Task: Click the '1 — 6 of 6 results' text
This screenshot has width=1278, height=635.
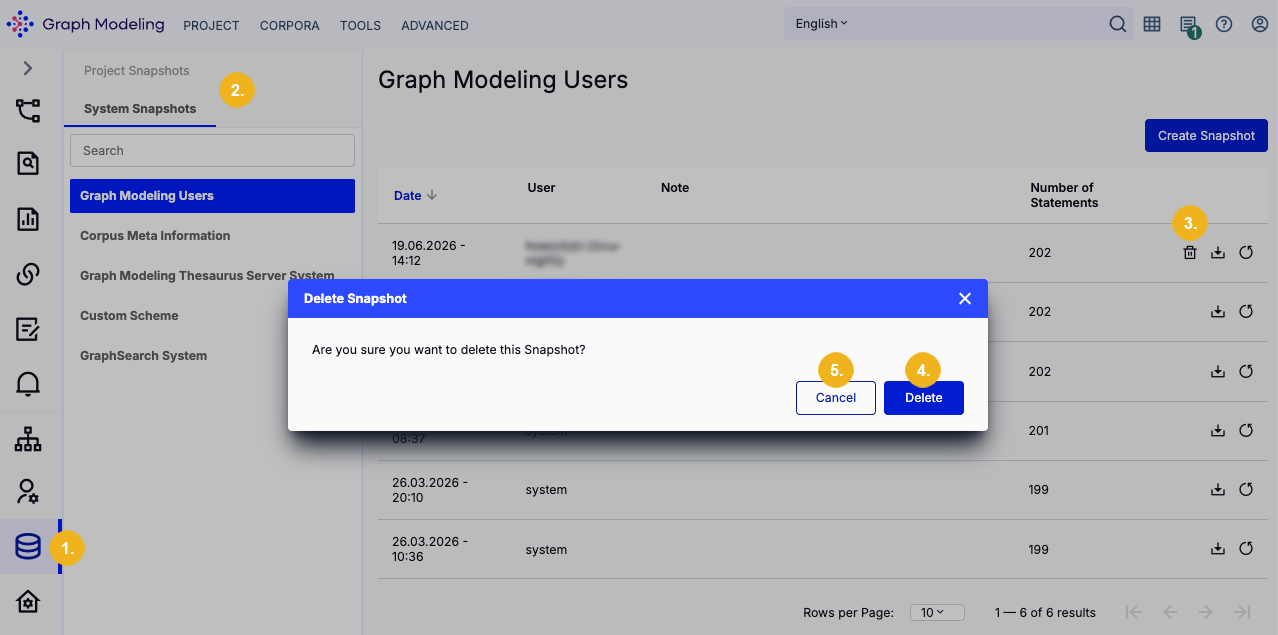Action: 1045,612
